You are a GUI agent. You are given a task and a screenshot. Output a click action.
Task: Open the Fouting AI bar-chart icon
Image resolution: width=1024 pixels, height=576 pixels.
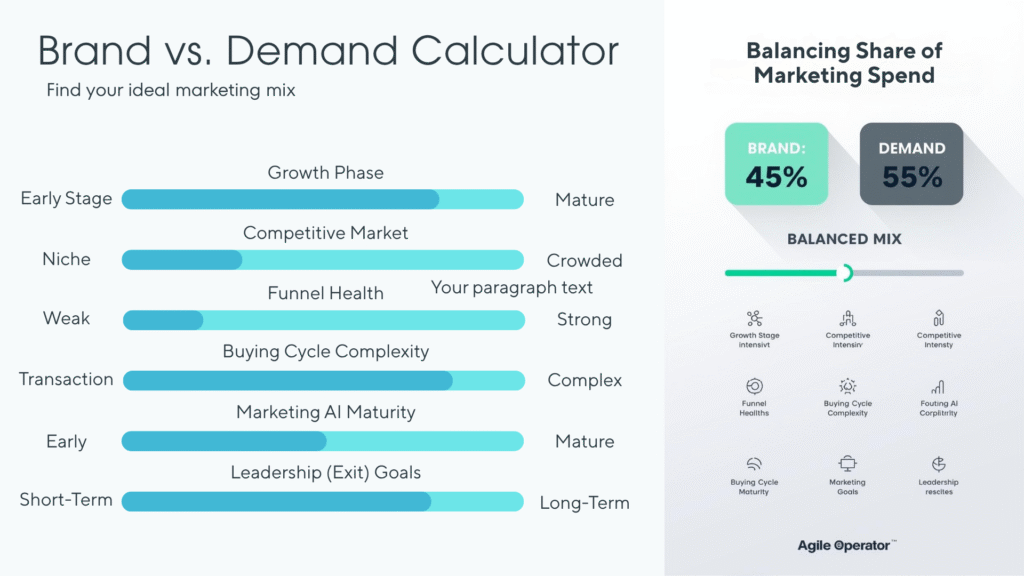click(938, 386)
